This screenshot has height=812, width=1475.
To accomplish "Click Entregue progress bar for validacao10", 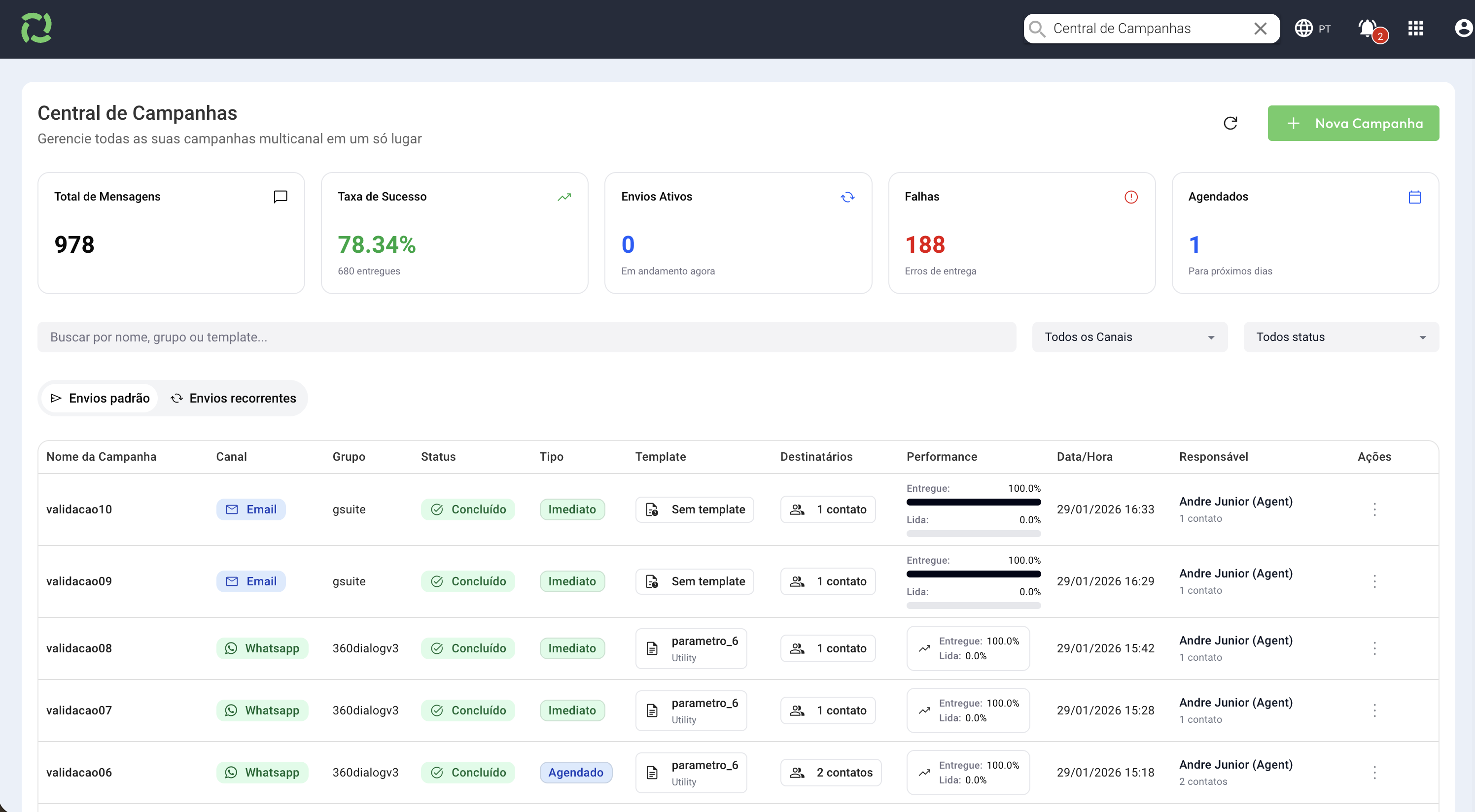I will pos(974,503).
